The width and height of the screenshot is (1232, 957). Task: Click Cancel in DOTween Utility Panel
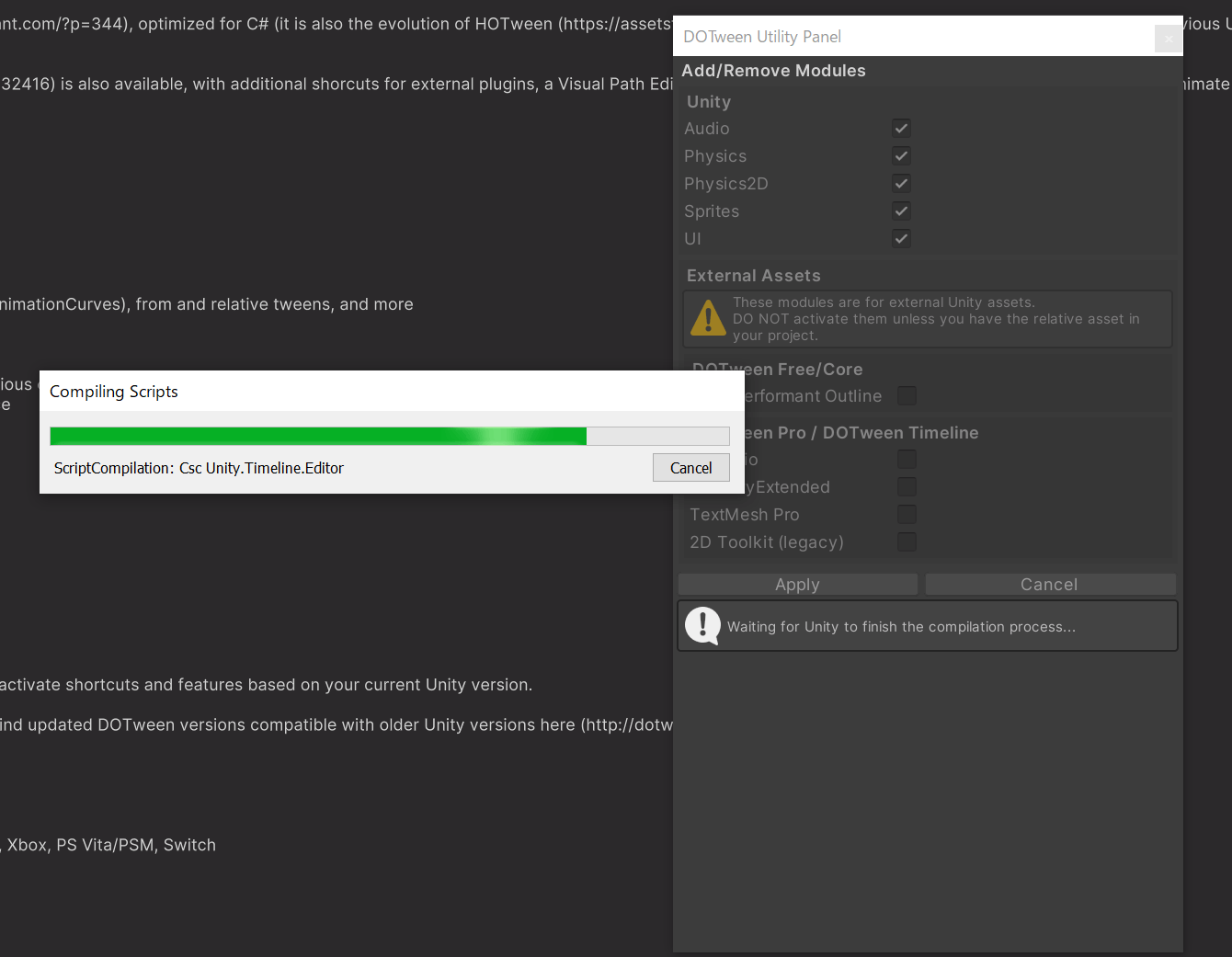tap(1050, 585)
